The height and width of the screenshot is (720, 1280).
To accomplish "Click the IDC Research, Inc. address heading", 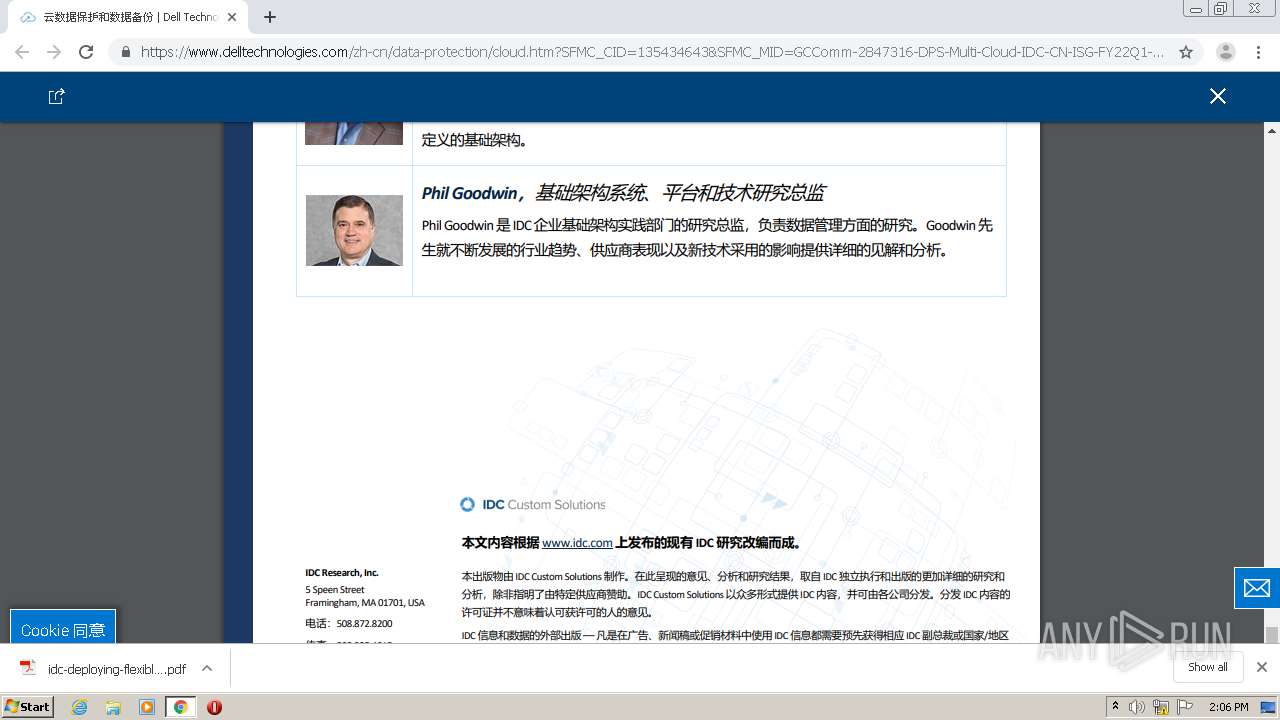I will pos(342,573).
